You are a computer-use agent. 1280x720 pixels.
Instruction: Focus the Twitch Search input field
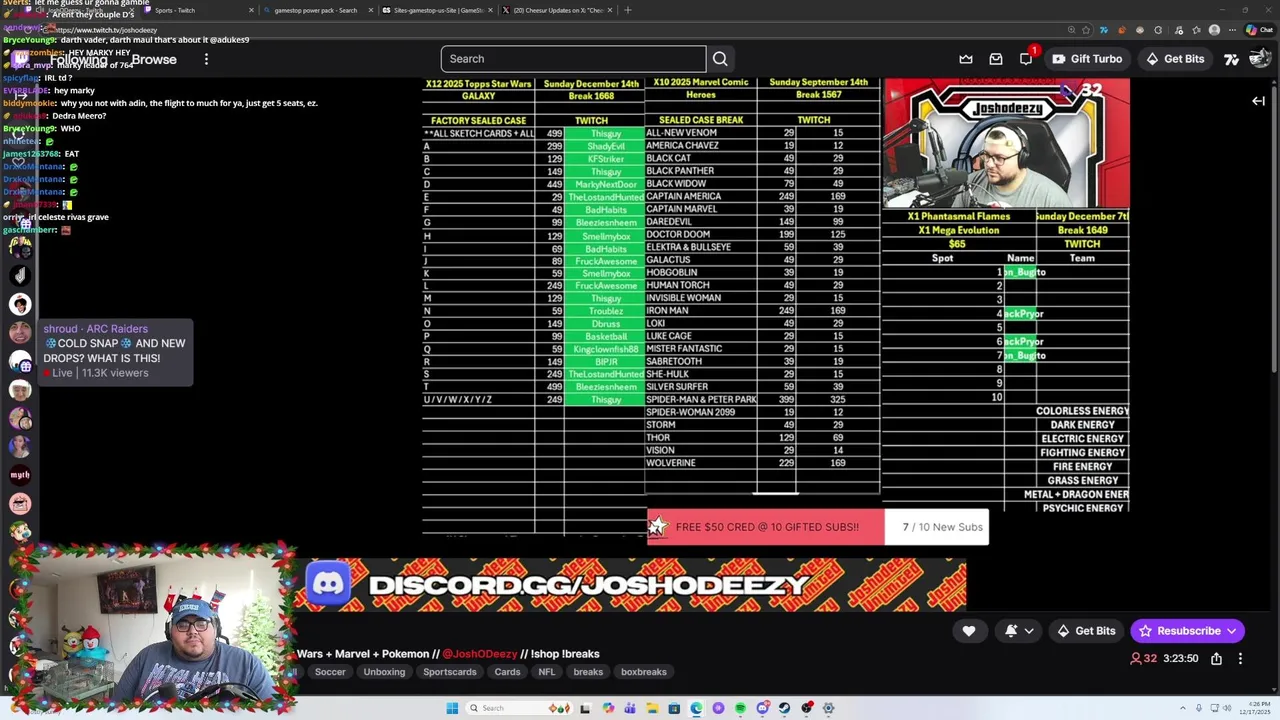tap(573, 59)
